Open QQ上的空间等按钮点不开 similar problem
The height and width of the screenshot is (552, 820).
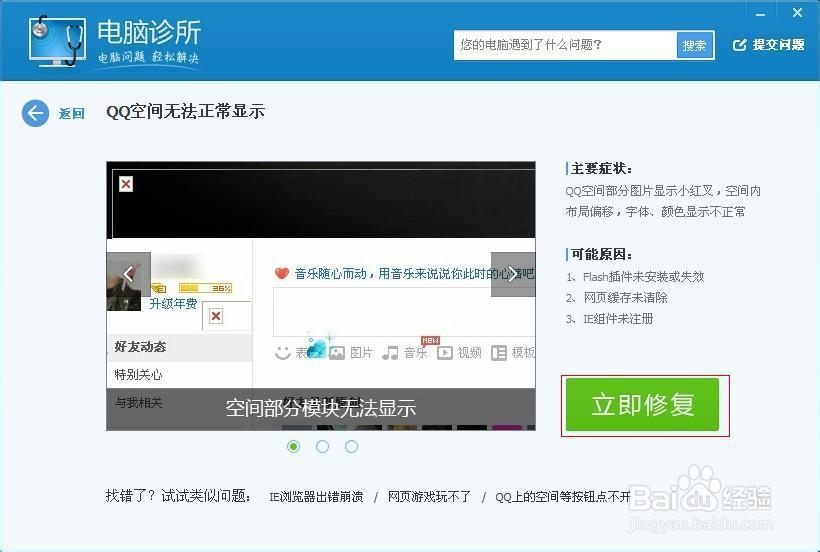coord(563,497)
